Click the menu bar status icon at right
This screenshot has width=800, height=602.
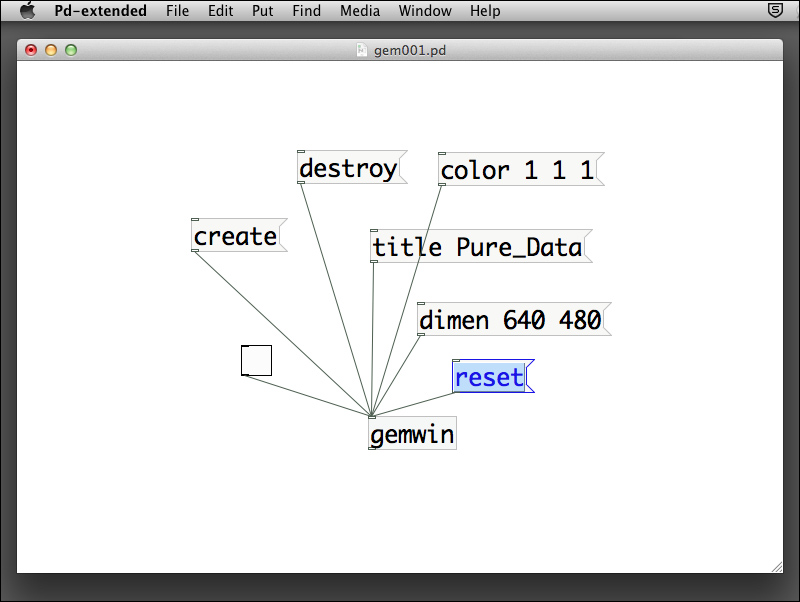coord(775,10)
